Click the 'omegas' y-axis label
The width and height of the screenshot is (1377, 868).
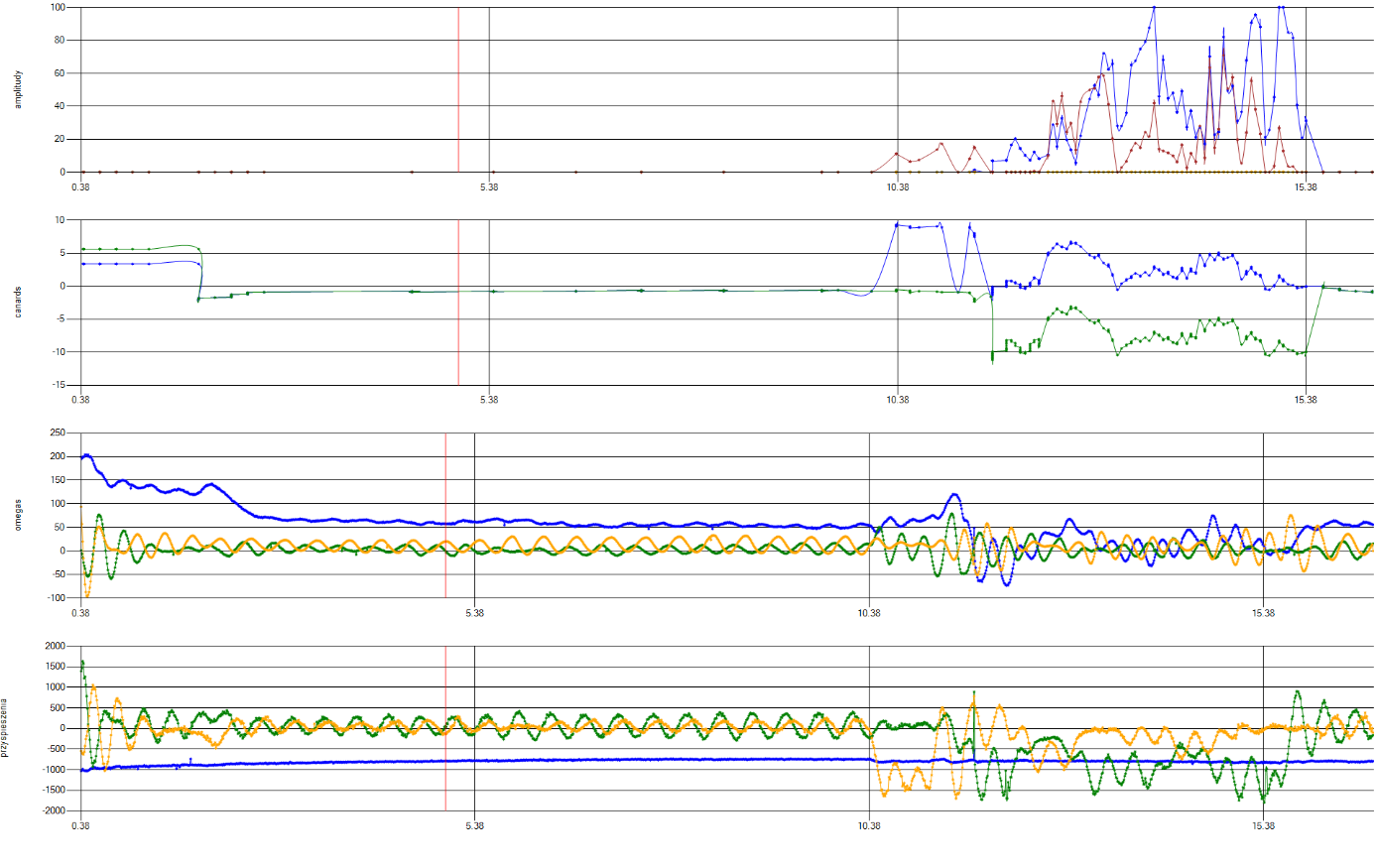18,515
